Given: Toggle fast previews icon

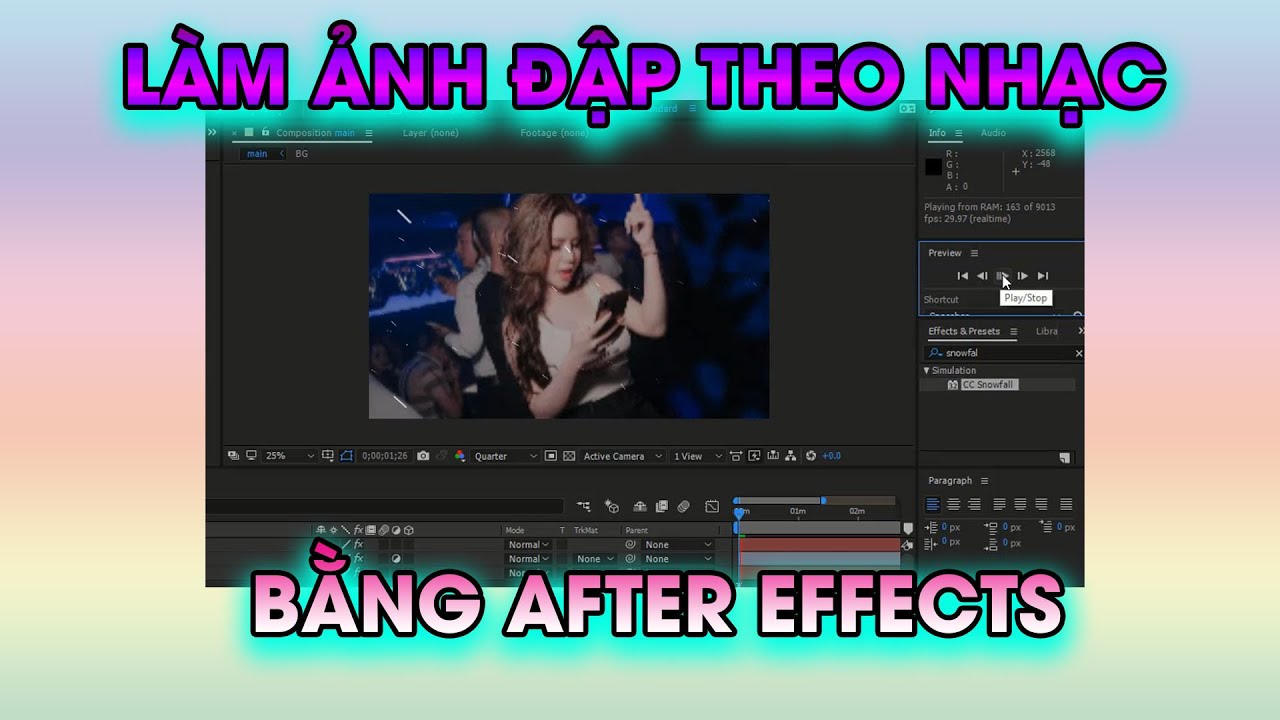Looking at the screenshot, I should [x=755, y=456].
